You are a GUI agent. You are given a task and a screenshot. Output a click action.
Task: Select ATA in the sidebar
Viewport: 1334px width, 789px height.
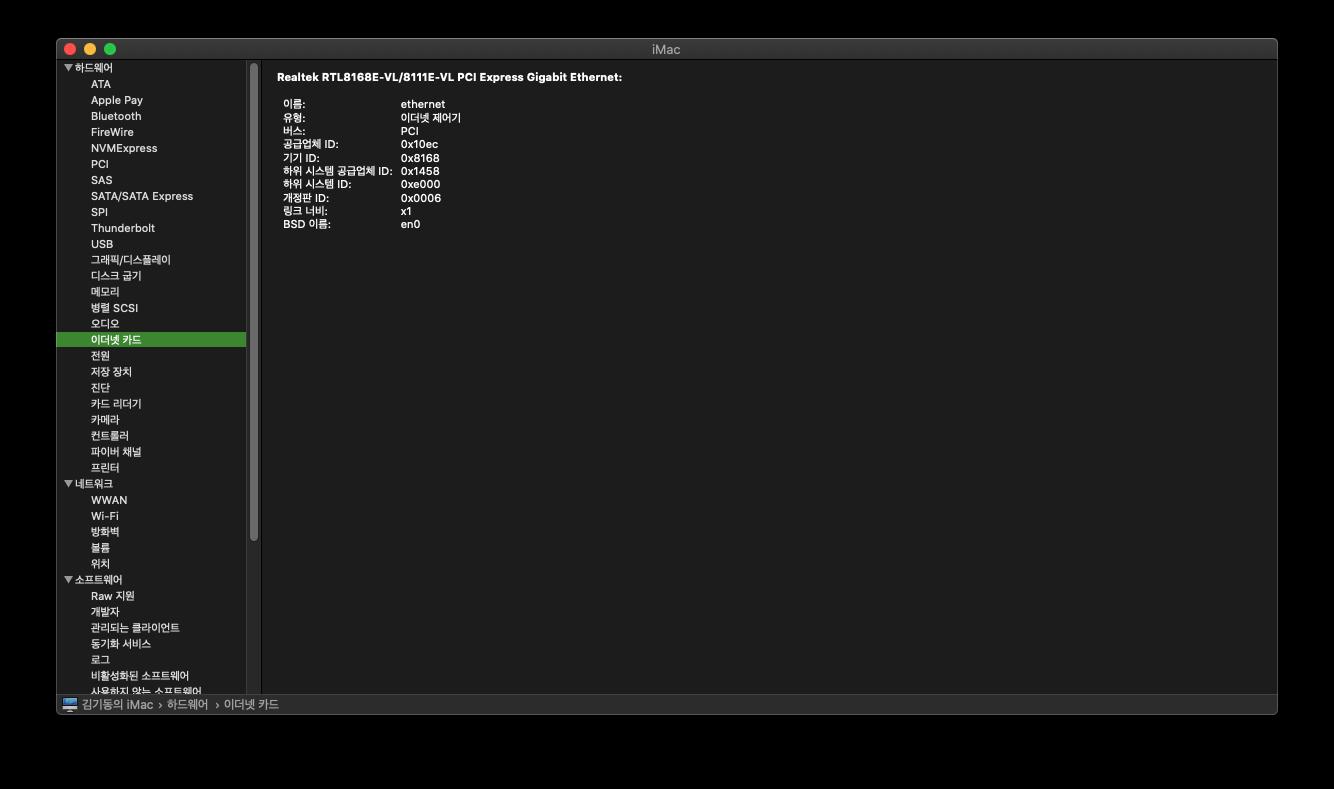(101, 84)
